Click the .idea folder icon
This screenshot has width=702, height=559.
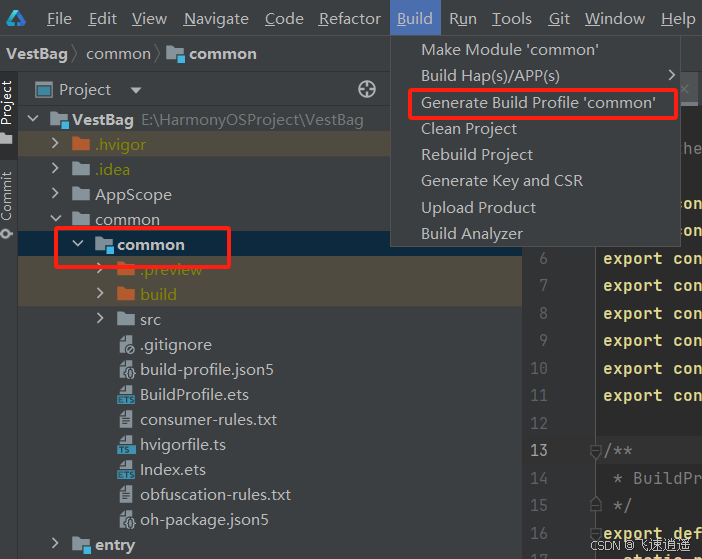click(81, 169)
